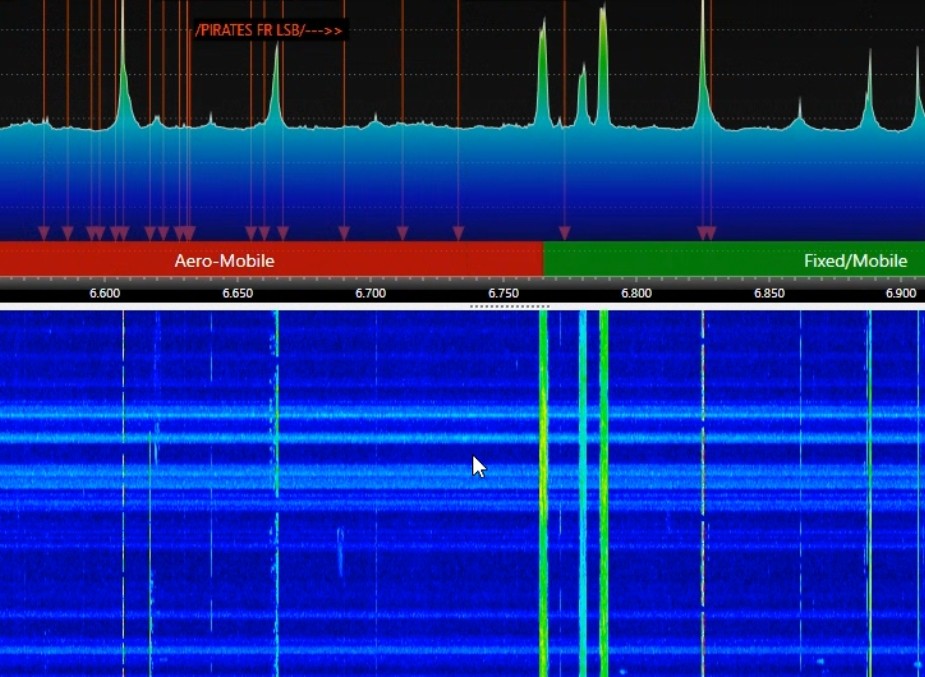
Task: Click the 6.900 frequency scale label
Action: [899, 294]
